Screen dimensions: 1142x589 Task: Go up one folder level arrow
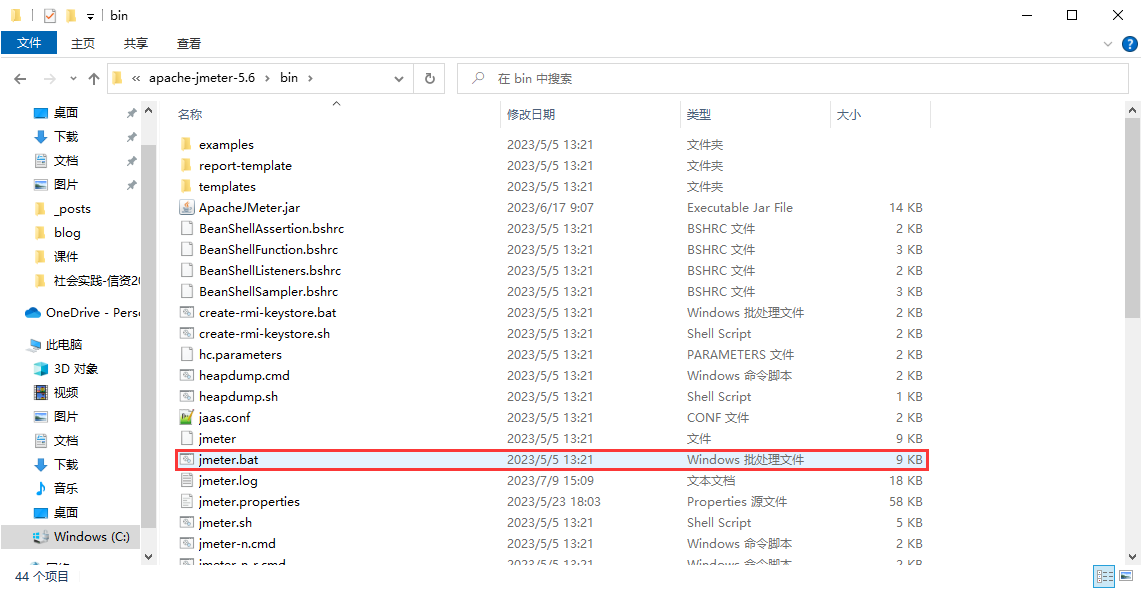tap(94, 78)
